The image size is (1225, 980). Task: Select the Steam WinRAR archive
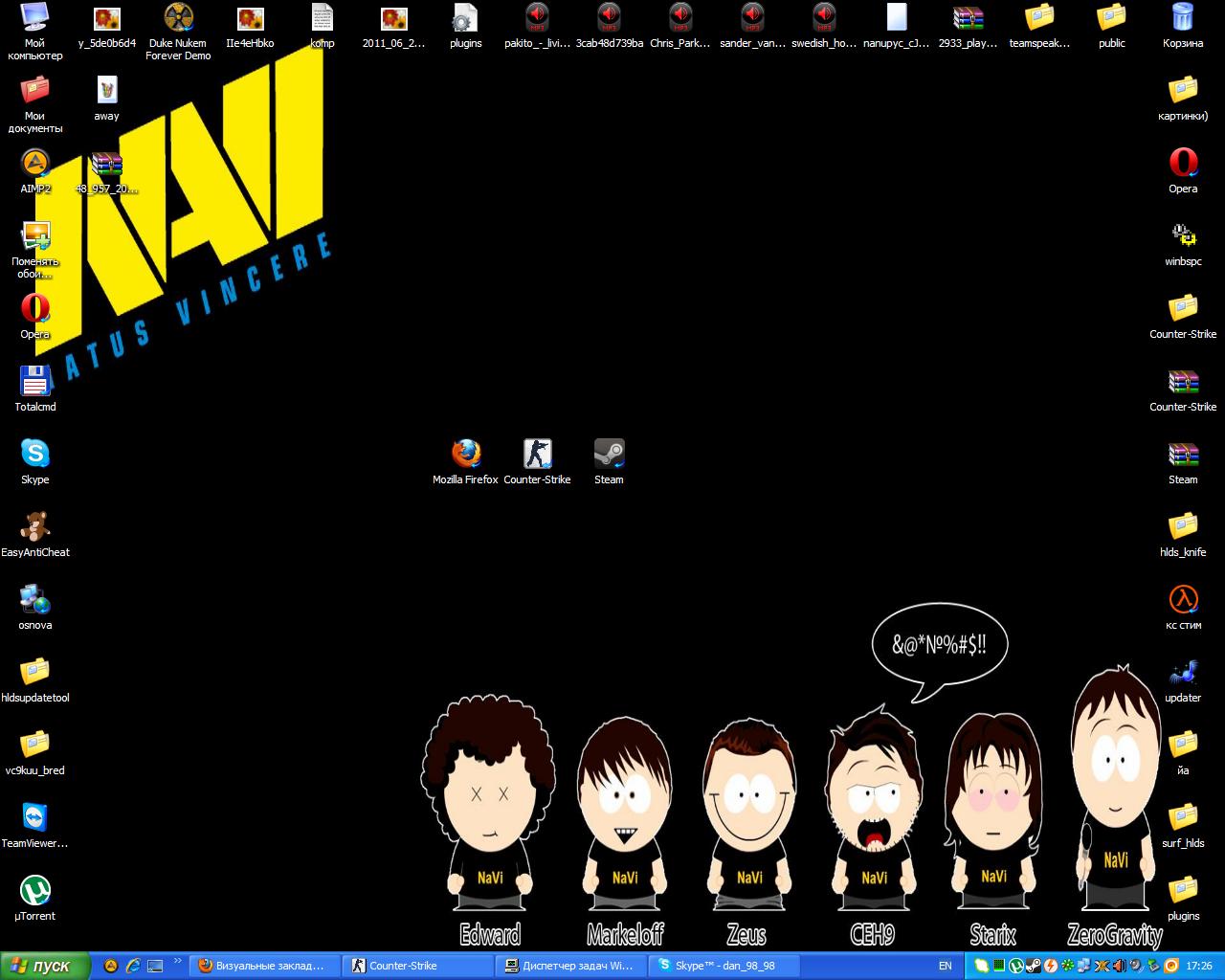1183,462
